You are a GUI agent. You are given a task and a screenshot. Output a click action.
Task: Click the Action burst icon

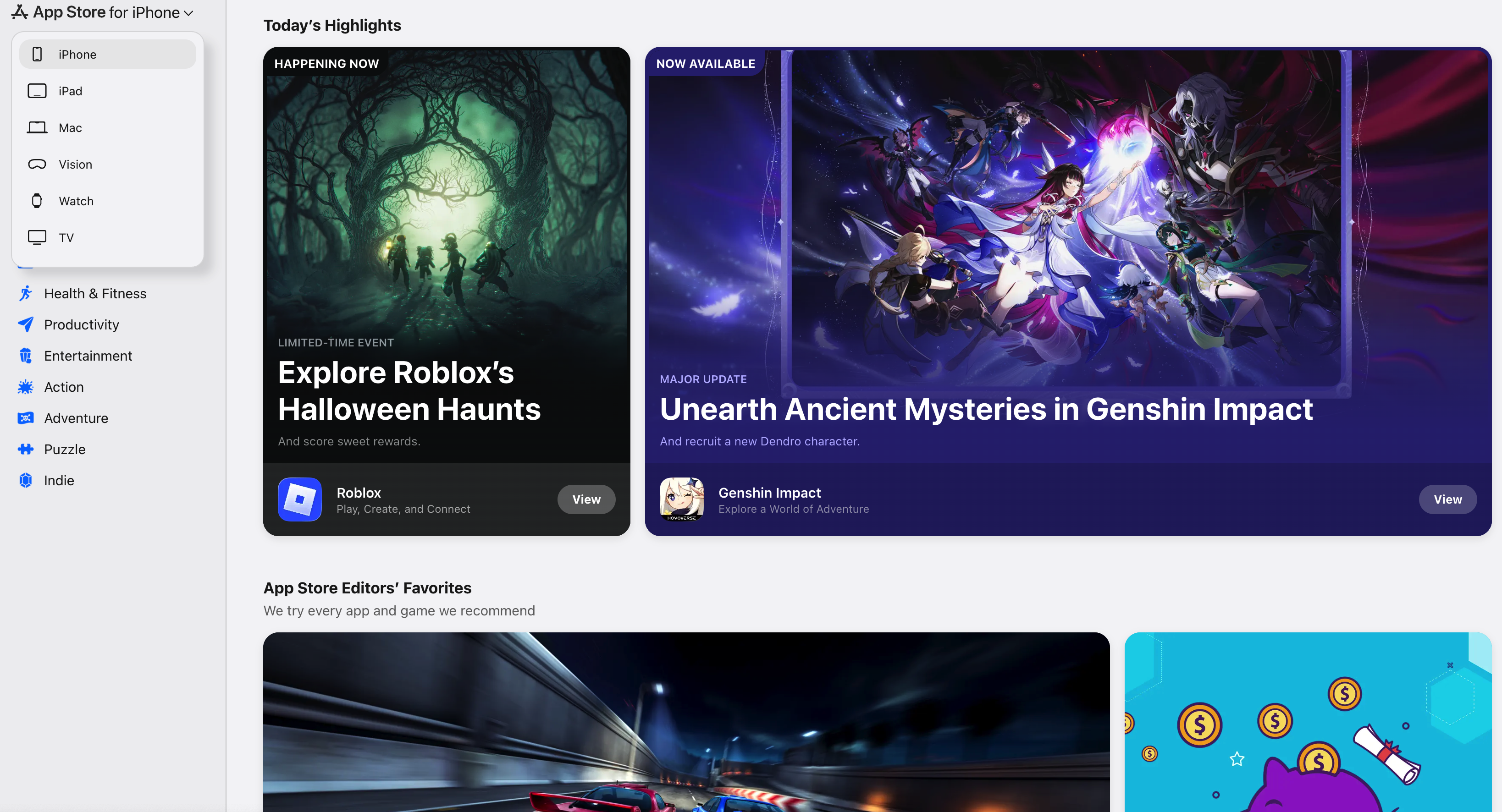[26, 387]
